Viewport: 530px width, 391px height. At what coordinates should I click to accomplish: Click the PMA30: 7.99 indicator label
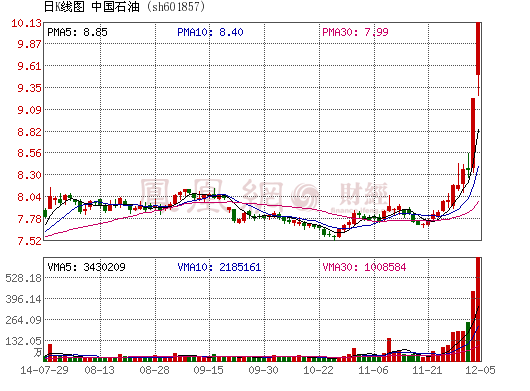point(355,32)
